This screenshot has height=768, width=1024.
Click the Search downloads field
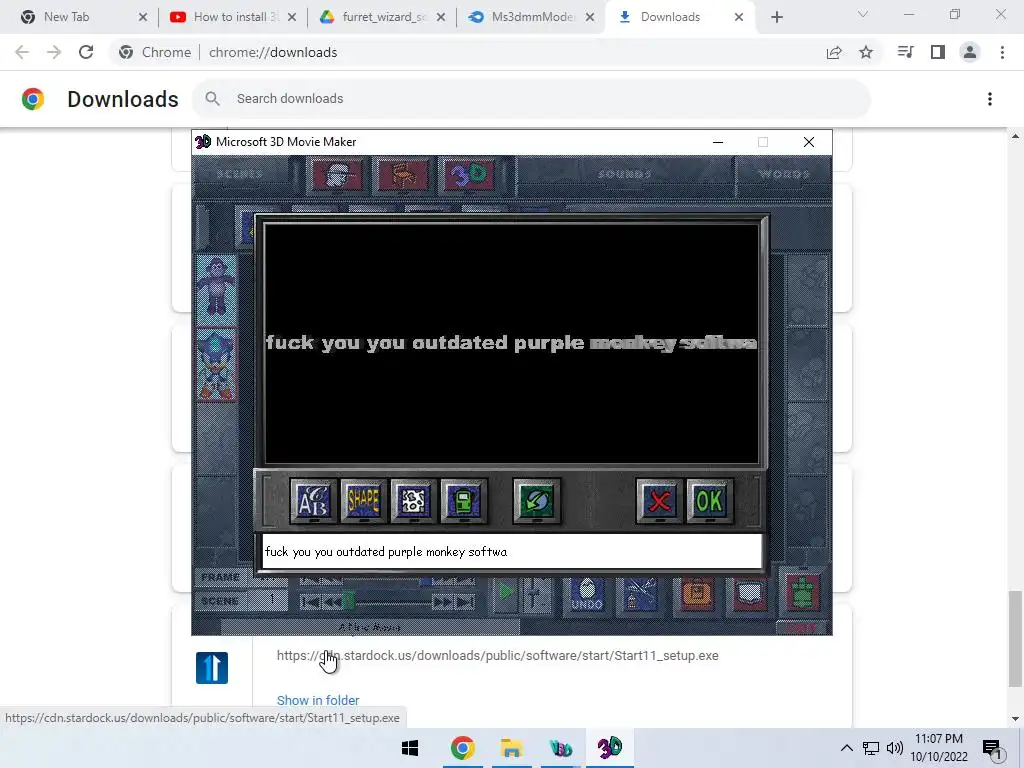532,99
